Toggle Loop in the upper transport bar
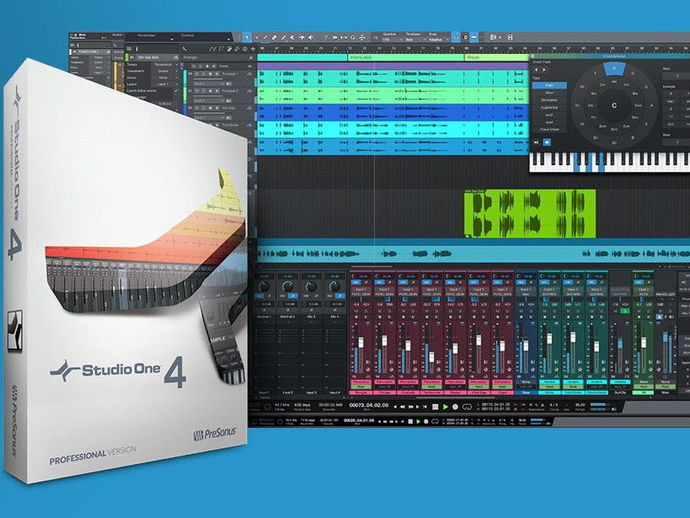 [x=467, y=407]
